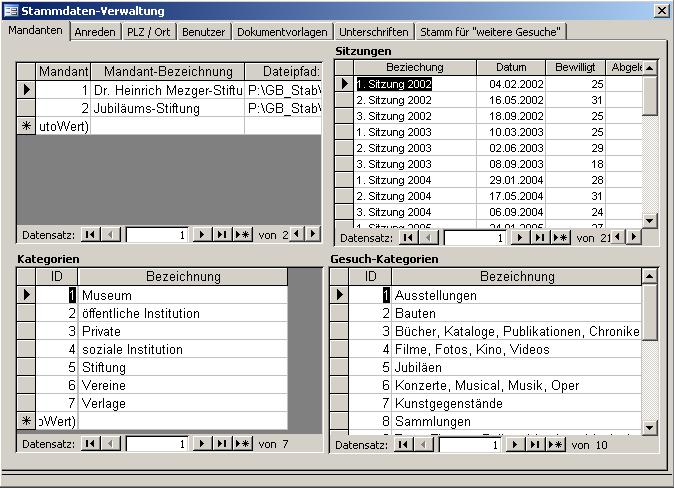Screen dimensions: 674x488
Task: Go to previous record in Sitzungen navigator
Action: [x=429, y=238]
